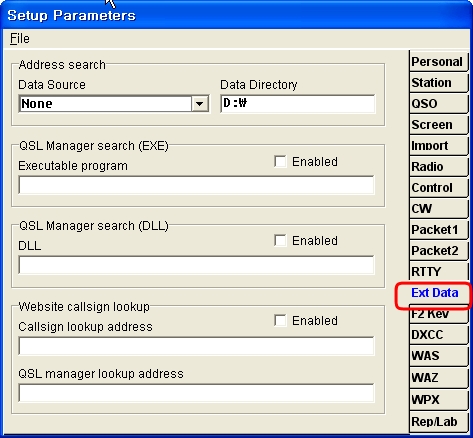Switch to the Control tab

coord(438,188)
